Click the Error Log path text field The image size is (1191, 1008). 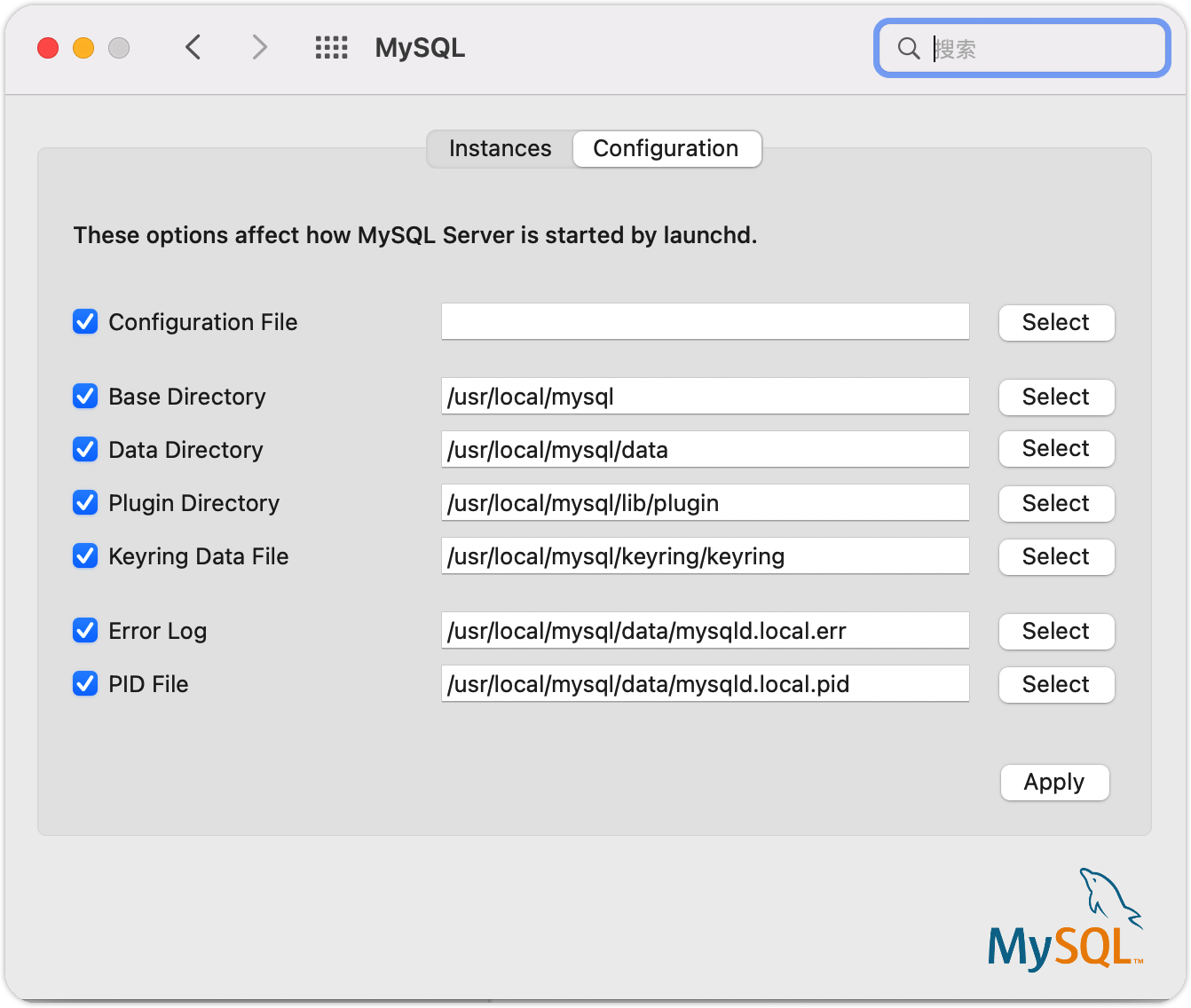coord(705,630)
